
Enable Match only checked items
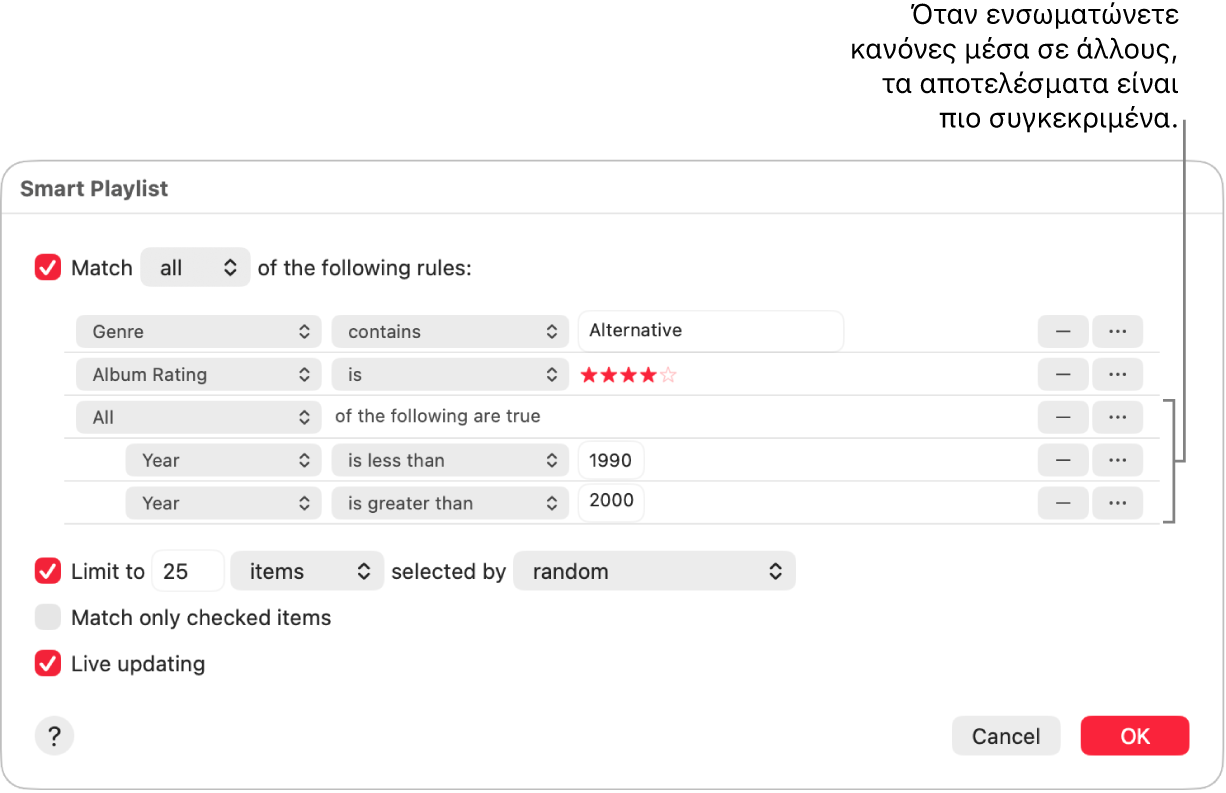coord(48,618)
